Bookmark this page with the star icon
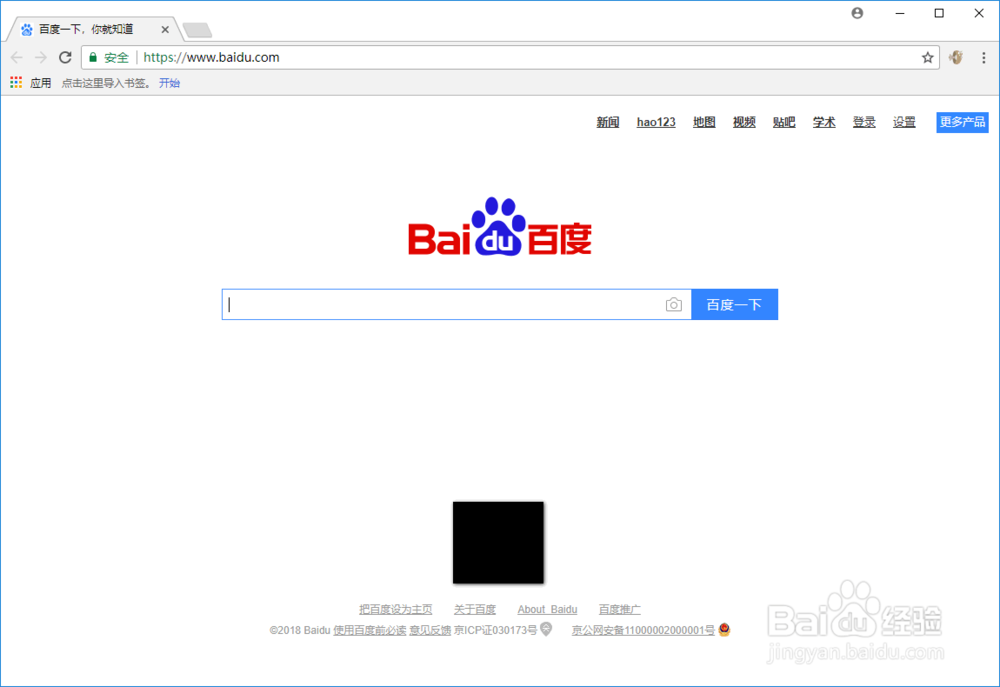This screenshot has width=1000, height=687. 927,58
